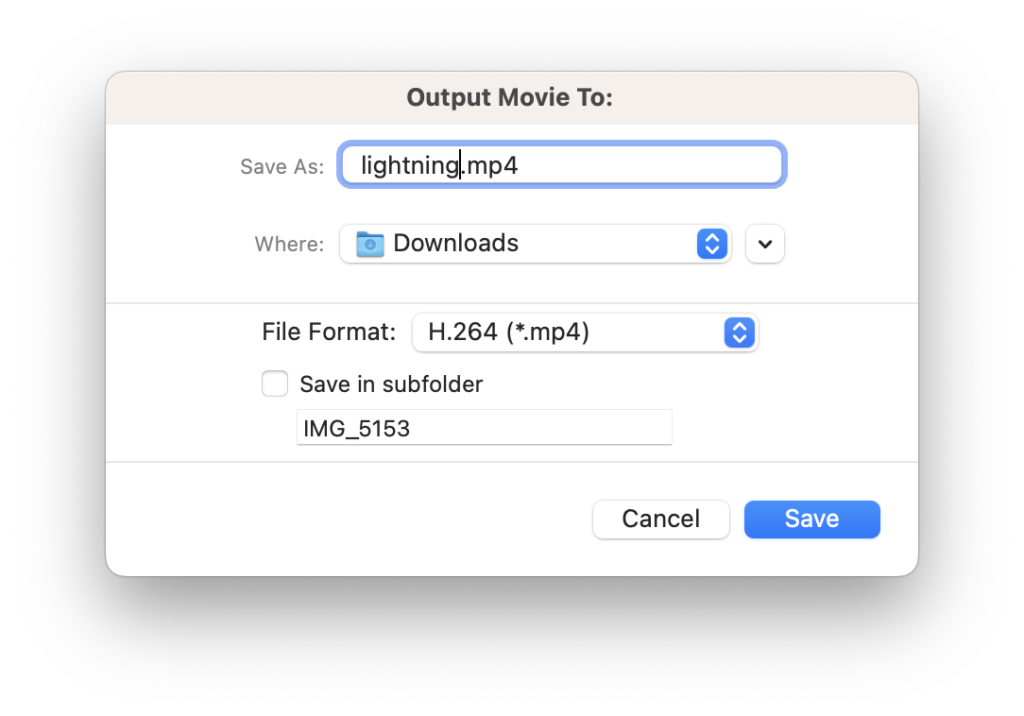Image resolution: width=1024 pixels, height=716 pixels.
Task: Click into the Save As filename field
Action: (x=562, y=165)
